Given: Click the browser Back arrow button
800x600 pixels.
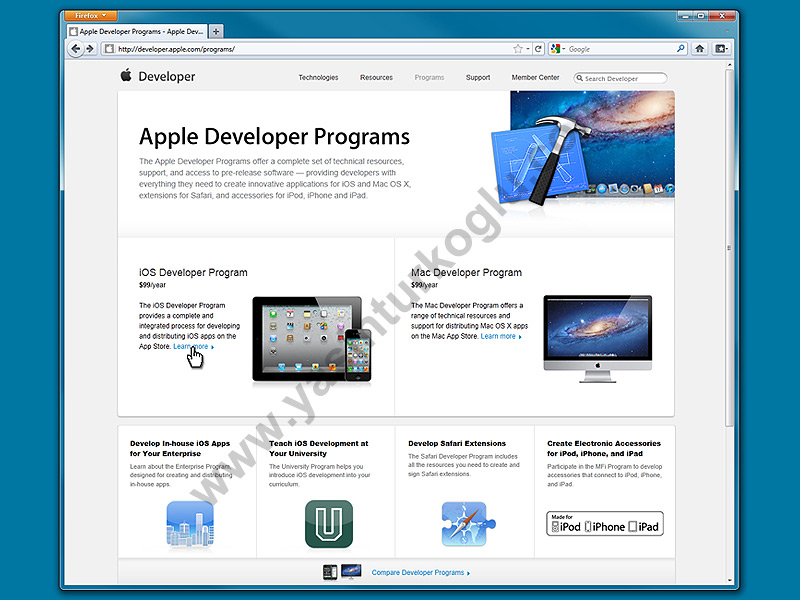Looking at the screenshot, I should [76, 49].
